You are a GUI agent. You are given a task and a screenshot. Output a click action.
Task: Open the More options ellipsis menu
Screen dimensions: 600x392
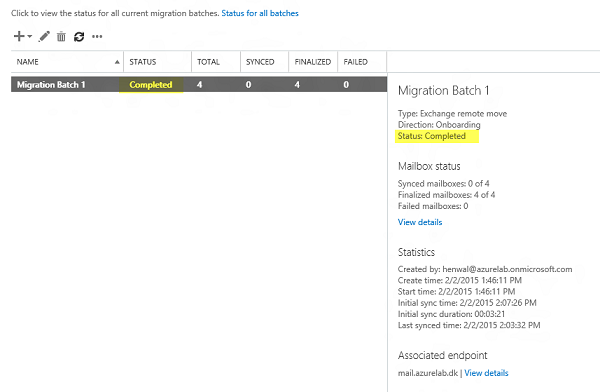(x=97, y=37)
